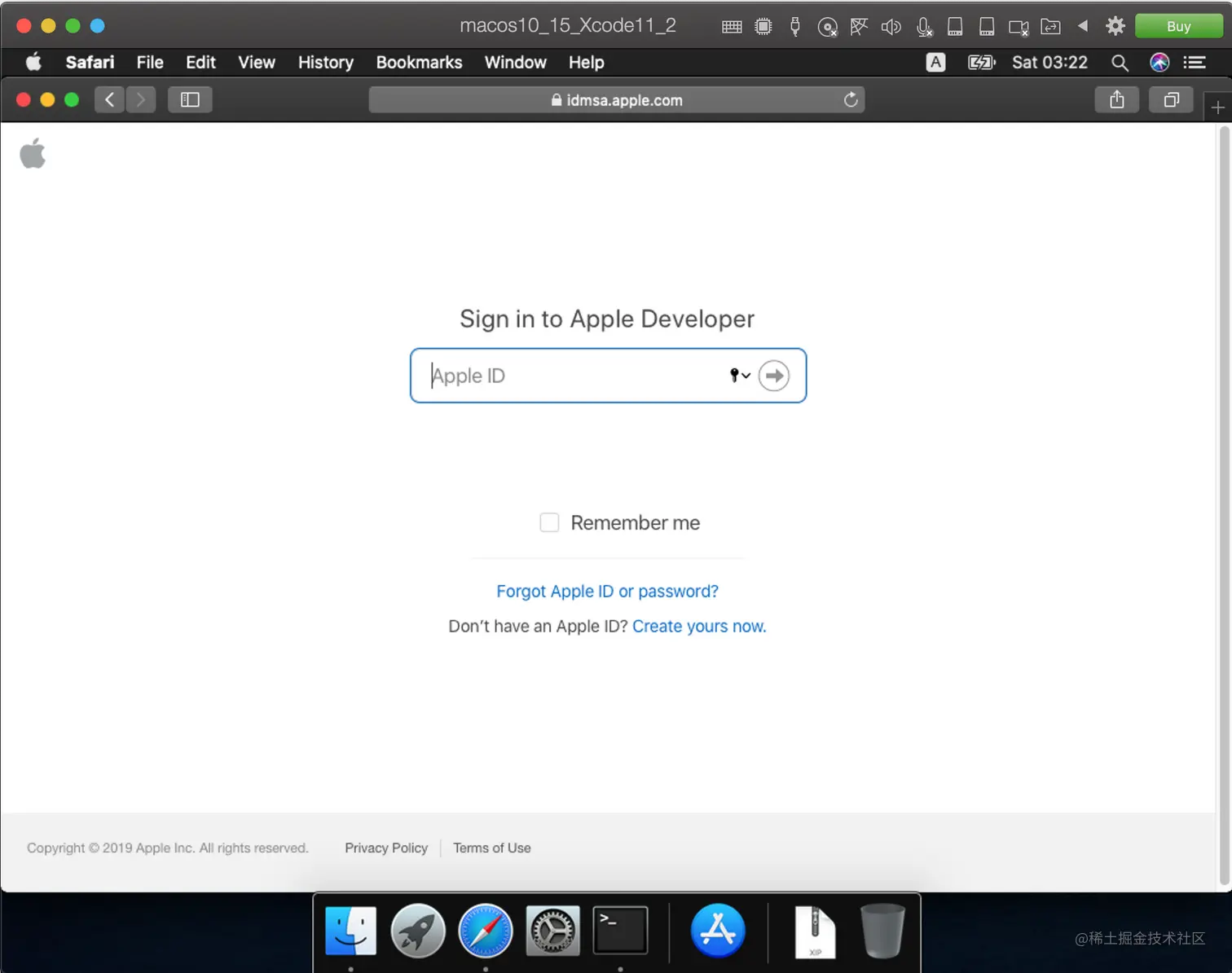1232x973 pixels.
Task: Open the Edit menu
Action: click(x=200, y=62)
